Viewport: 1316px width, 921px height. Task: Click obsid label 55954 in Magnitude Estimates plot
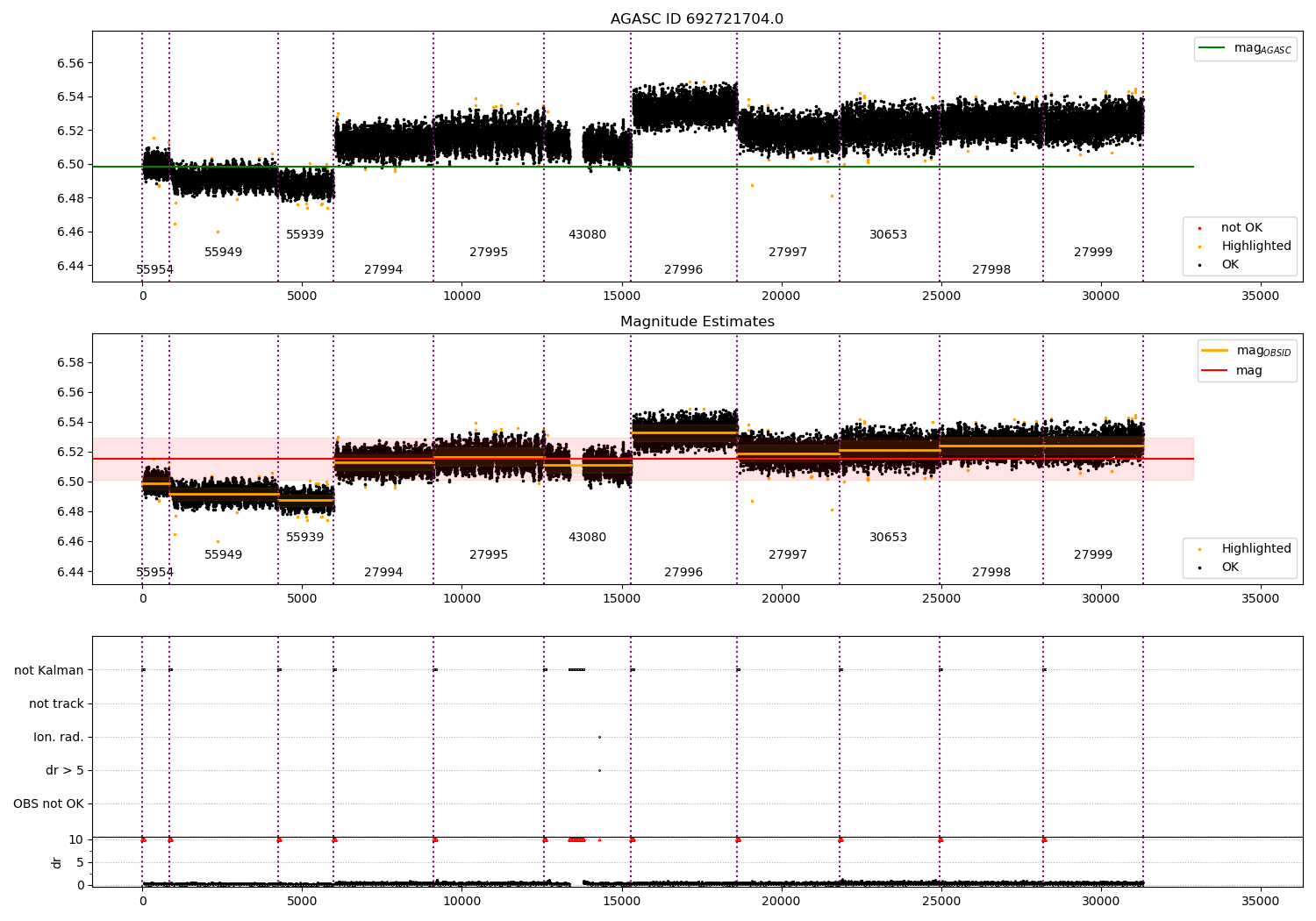click(x=154, y=573)
